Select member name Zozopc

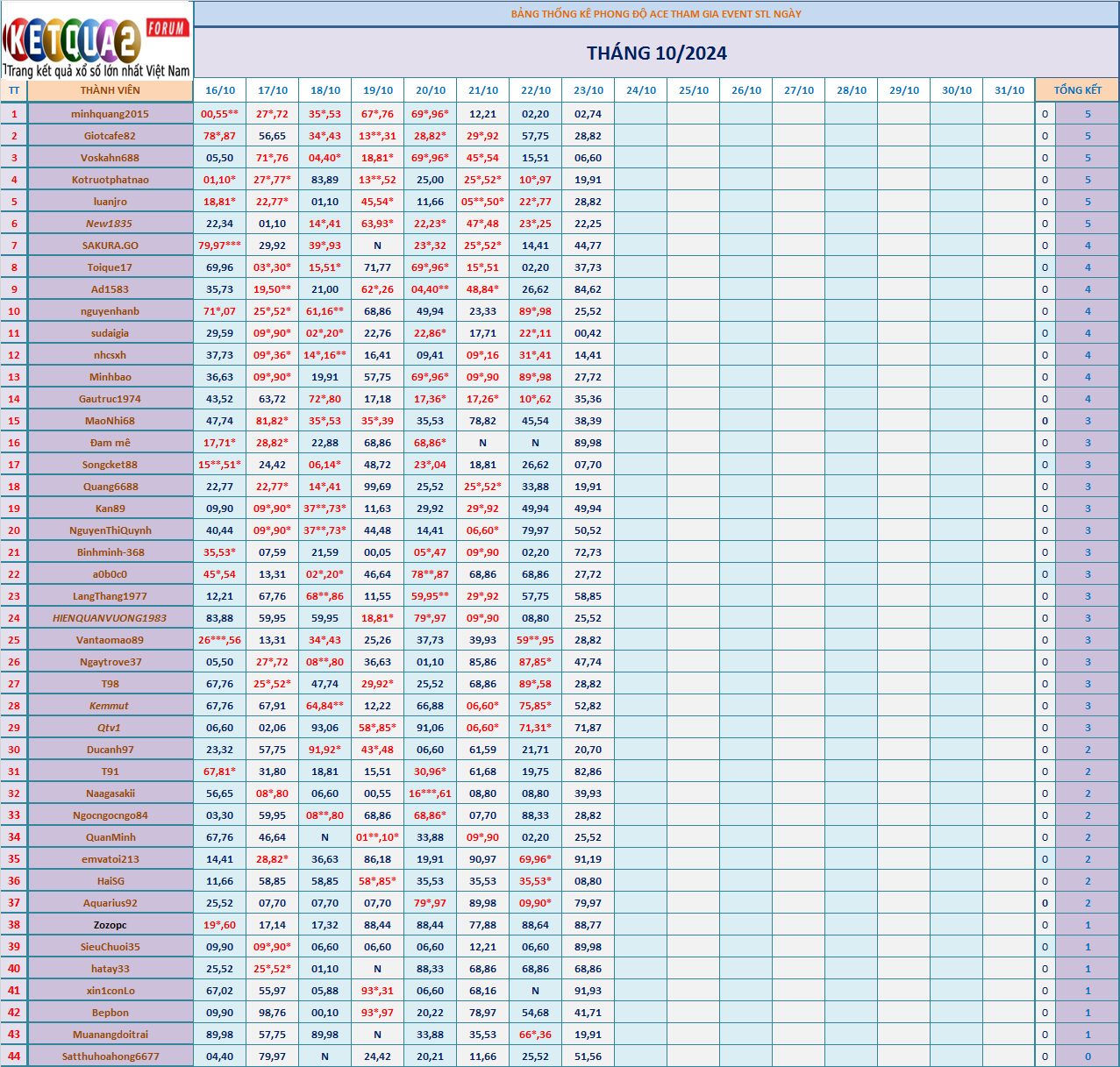[111, 925]
